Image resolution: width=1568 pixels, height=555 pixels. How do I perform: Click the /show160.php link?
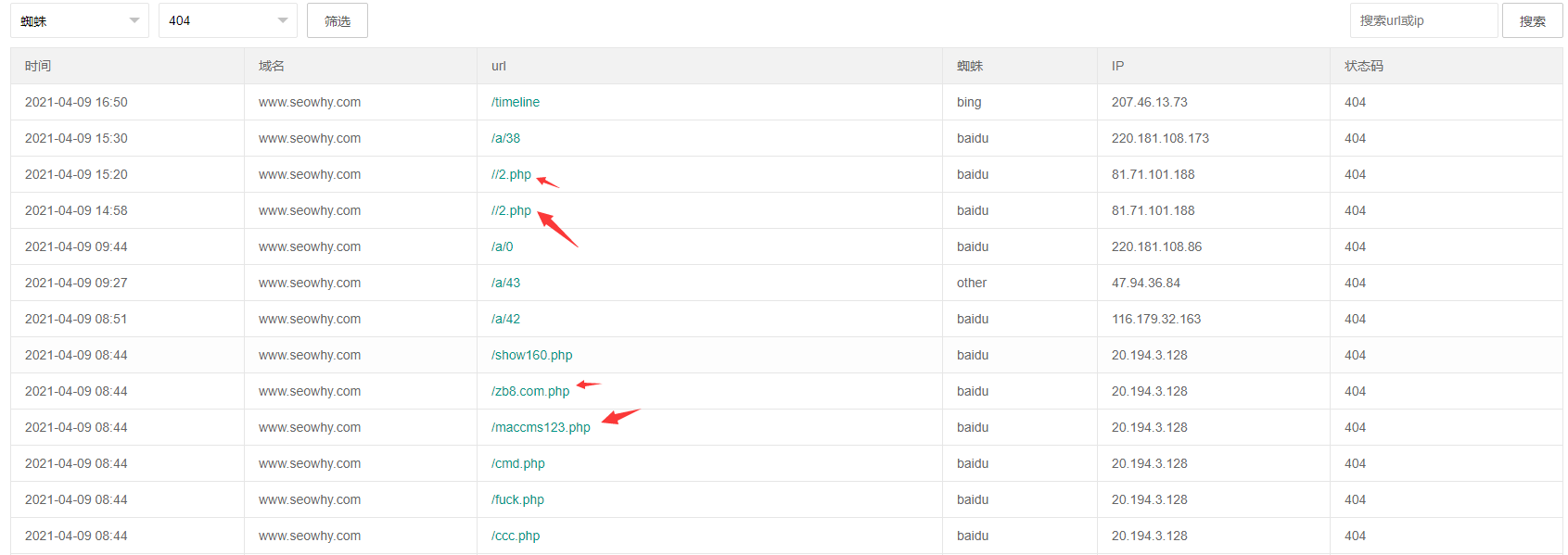pos(531,355)
